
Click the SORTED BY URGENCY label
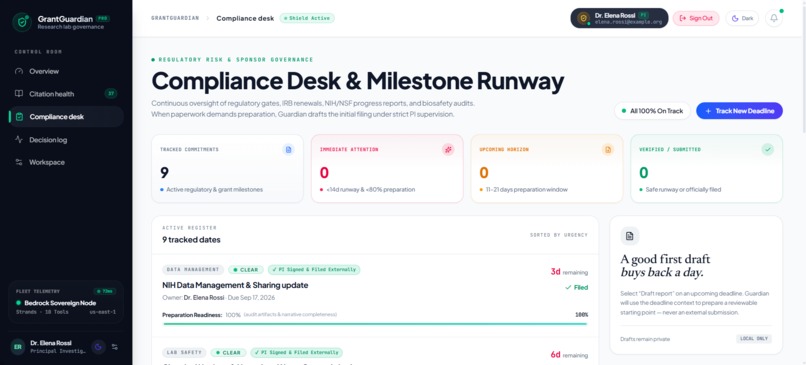click(559, 235)
